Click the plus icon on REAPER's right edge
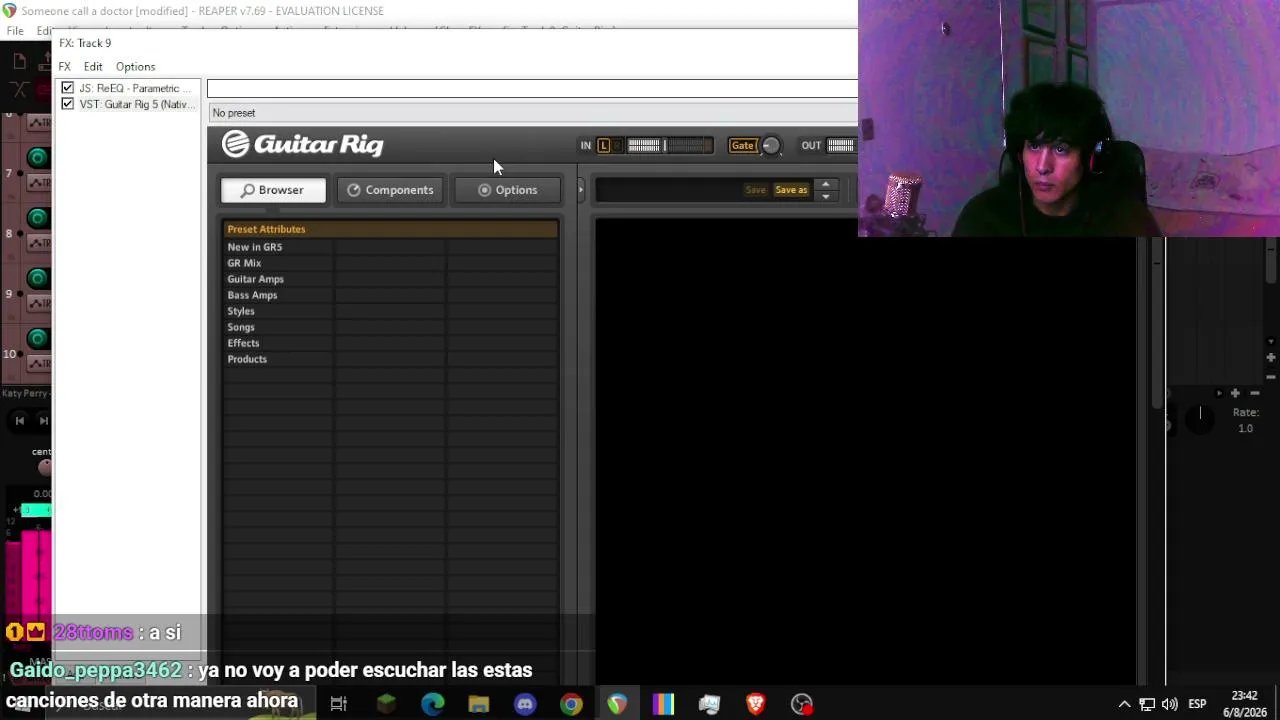The image size is (1280, 720). click(x=1271, y=357)
